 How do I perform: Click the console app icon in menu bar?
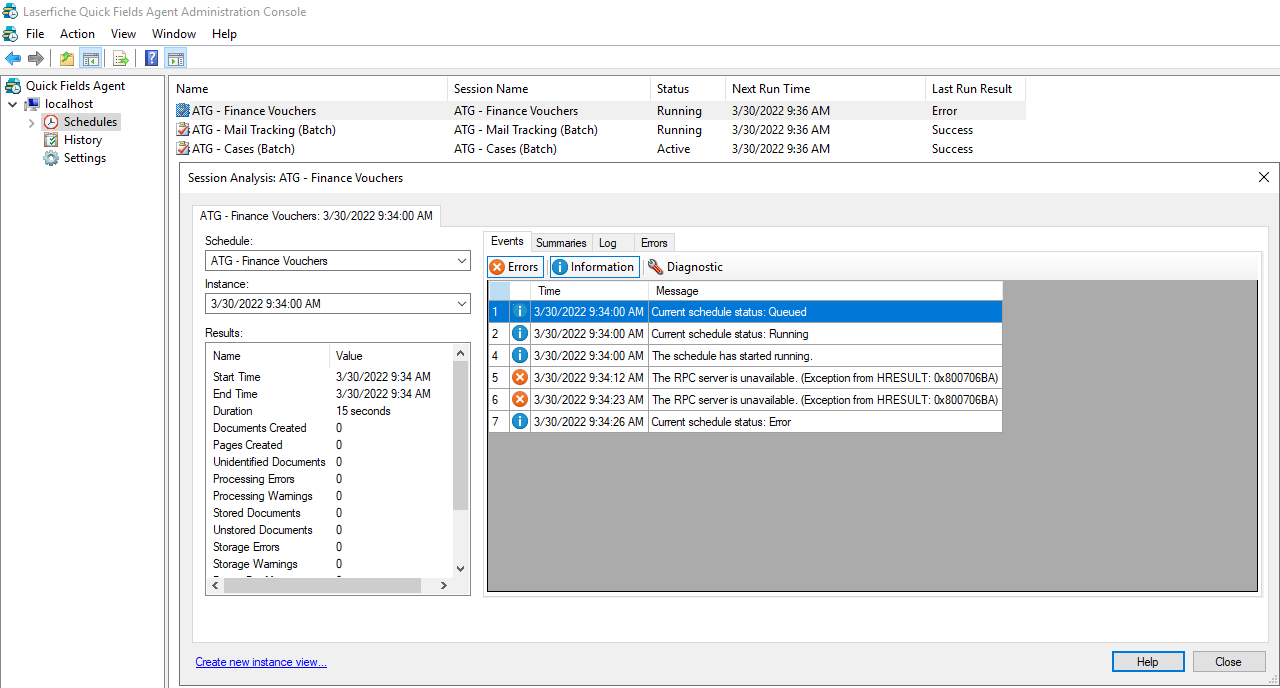pos(10,34)
